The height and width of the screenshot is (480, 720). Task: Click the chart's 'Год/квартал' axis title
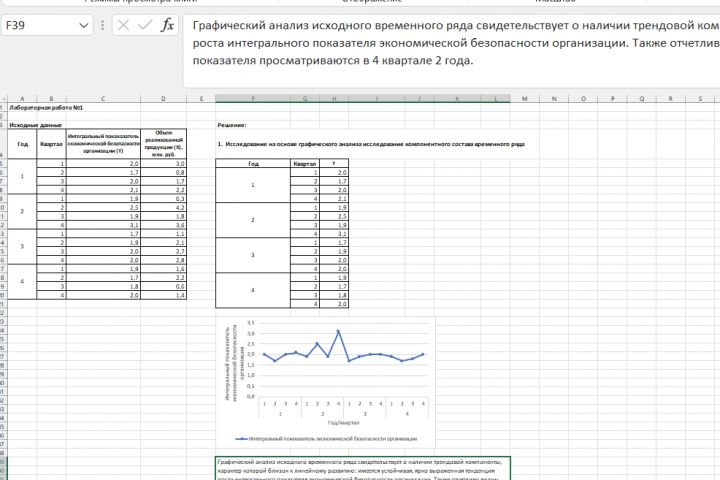click(343, 423)
